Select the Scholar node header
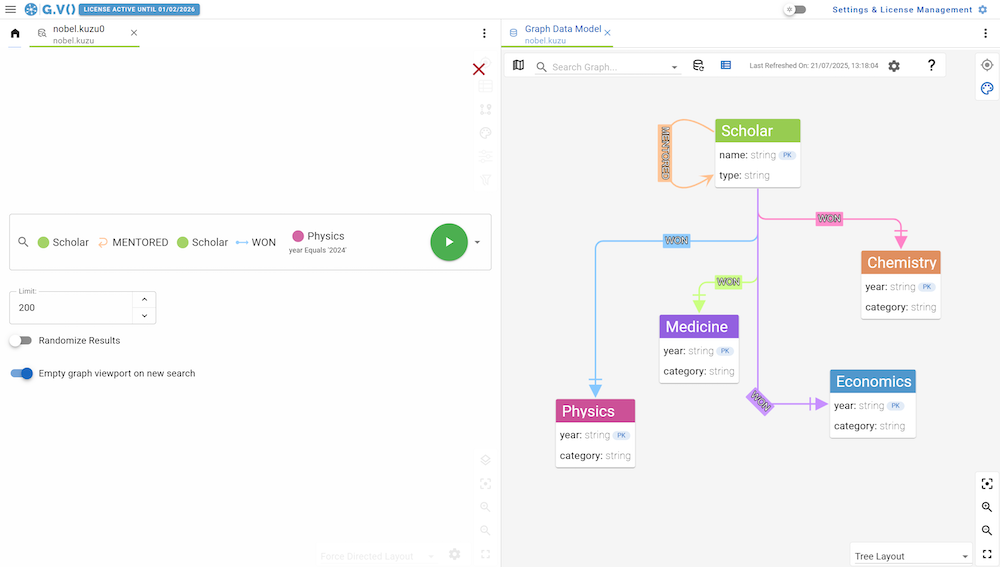The width and height of the screenshot is (1000, 567). [758, 131]
